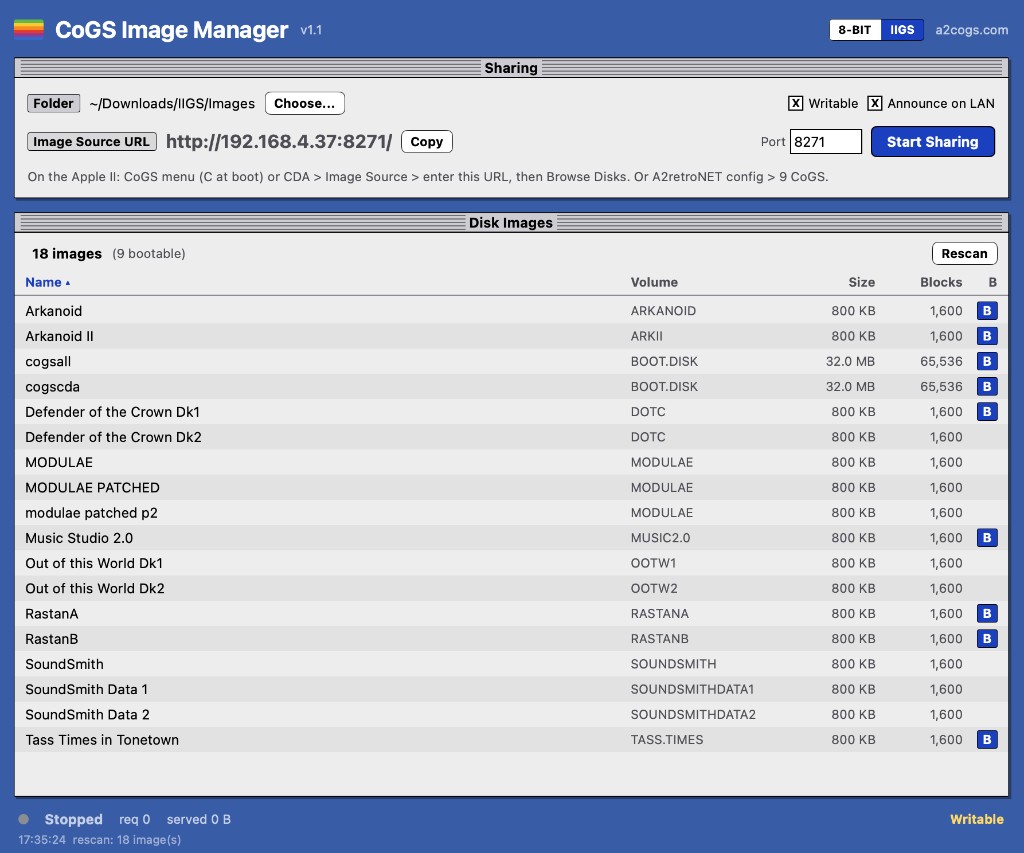Click the MUSIC2.0 volume name
1024x853 pixels.
click(660, 538)
